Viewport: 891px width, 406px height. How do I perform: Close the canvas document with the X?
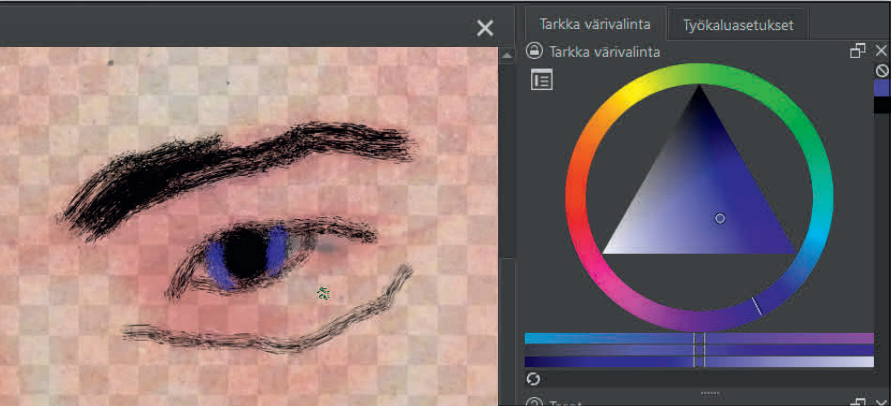[x=485, y=28]
